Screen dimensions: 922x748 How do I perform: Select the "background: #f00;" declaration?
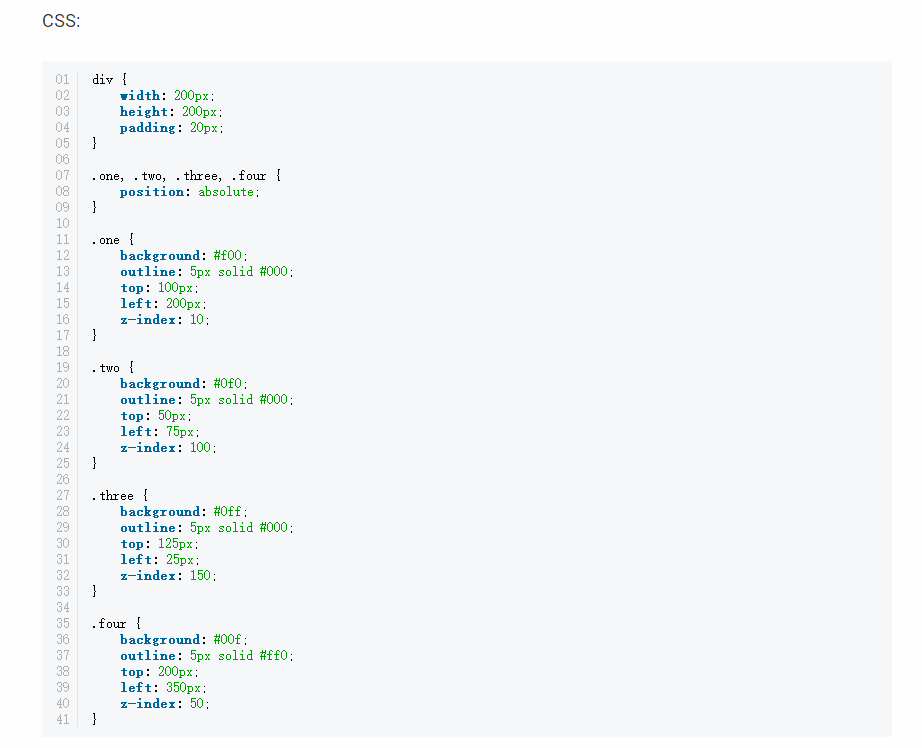tap(184, 256)
